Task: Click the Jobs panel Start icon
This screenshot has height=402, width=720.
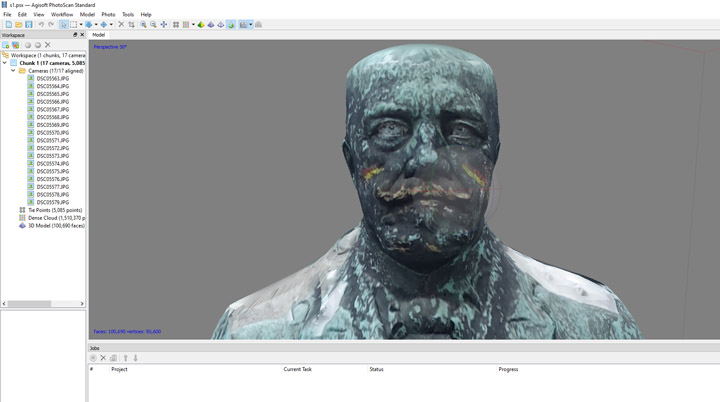Action: pyautogui.click(x=93, y=358)
